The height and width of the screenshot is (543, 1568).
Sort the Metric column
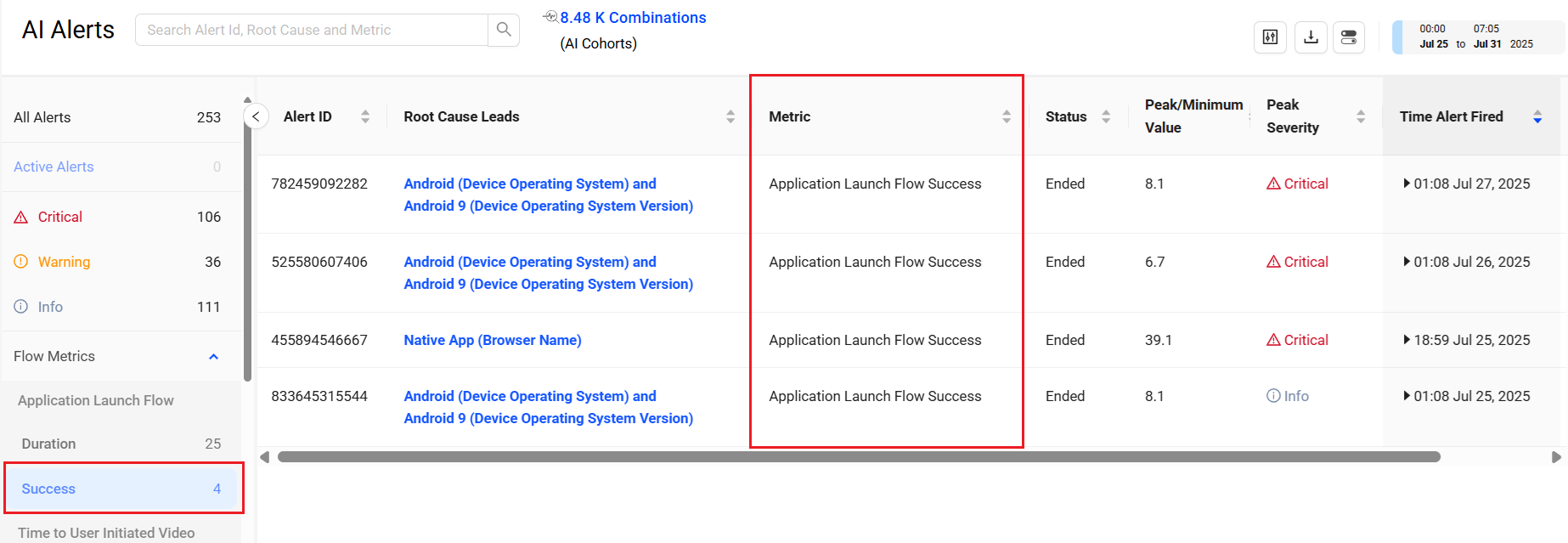(x=1007, y=116)
